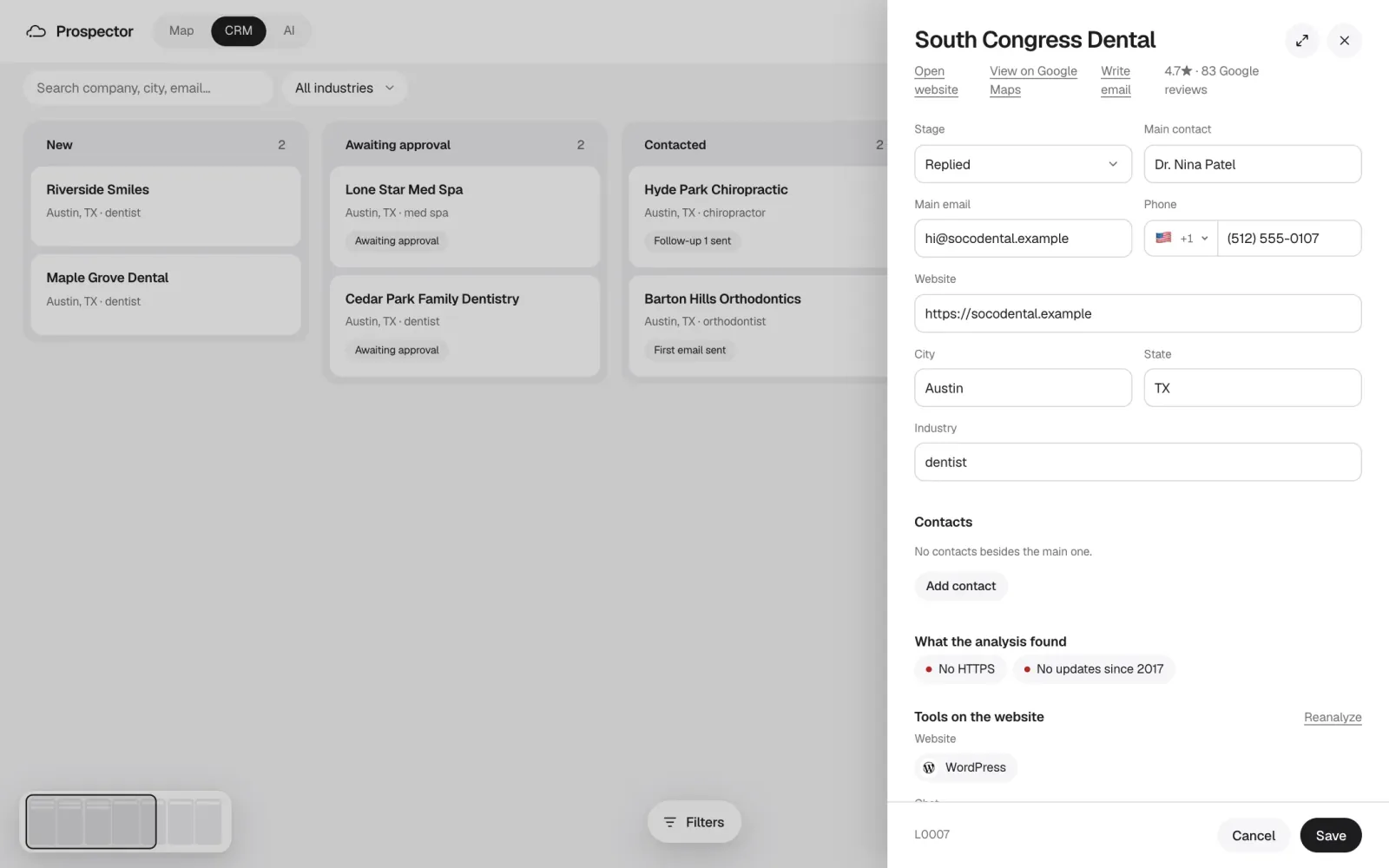Click the Follow-up 1 sent badge
1389x868 pixels.
click(692, 240)
